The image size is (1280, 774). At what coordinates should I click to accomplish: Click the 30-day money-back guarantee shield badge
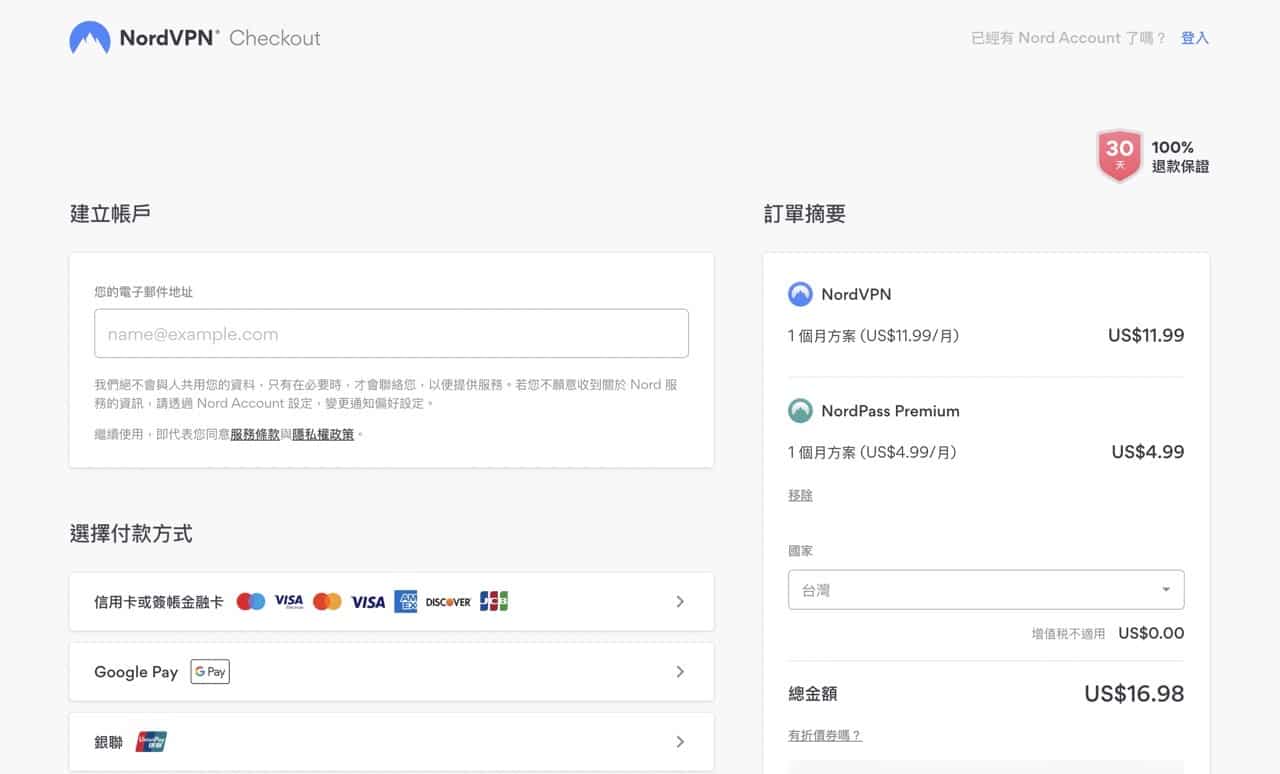point(1119,155)
